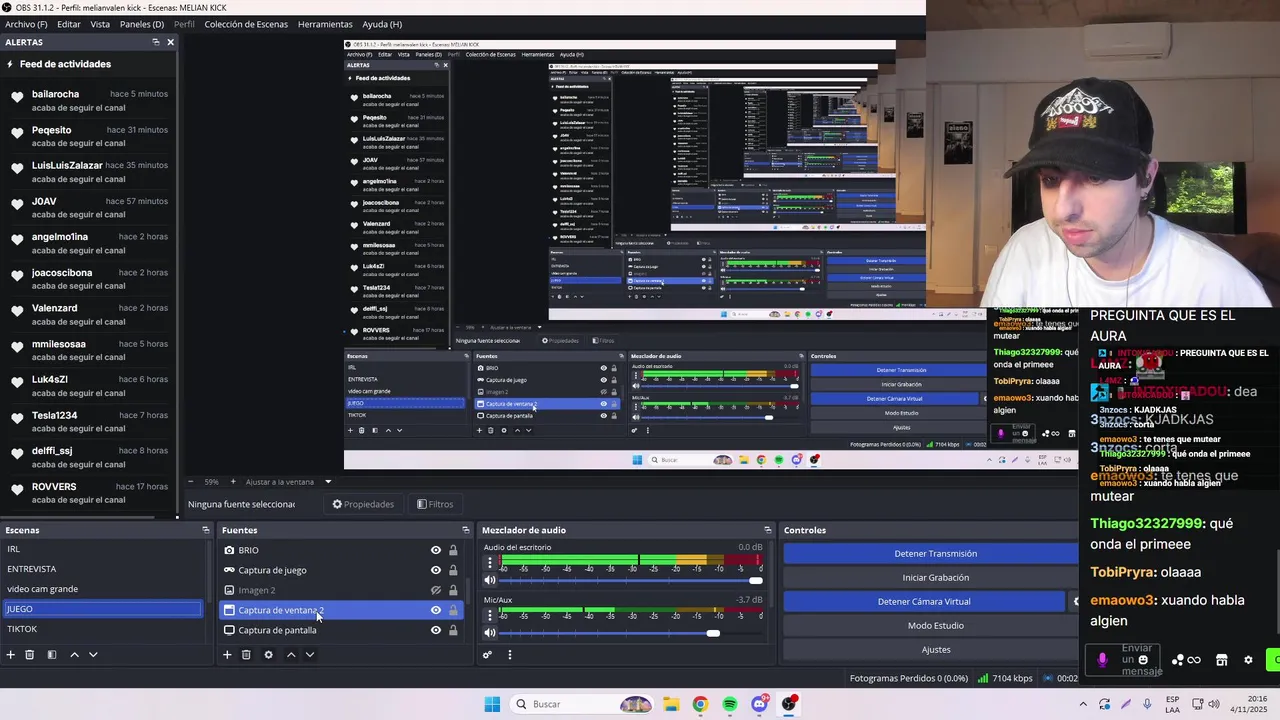Open scene filters icon in the Escenas toolbar
This screenshot has width=1280, height=720.
click(52, 655)
